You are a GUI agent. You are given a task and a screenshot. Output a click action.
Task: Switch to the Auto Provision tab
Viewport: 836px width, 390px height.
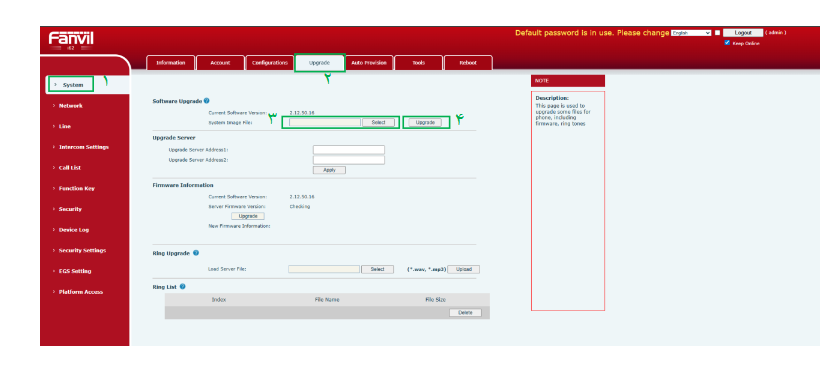point(368,63)
